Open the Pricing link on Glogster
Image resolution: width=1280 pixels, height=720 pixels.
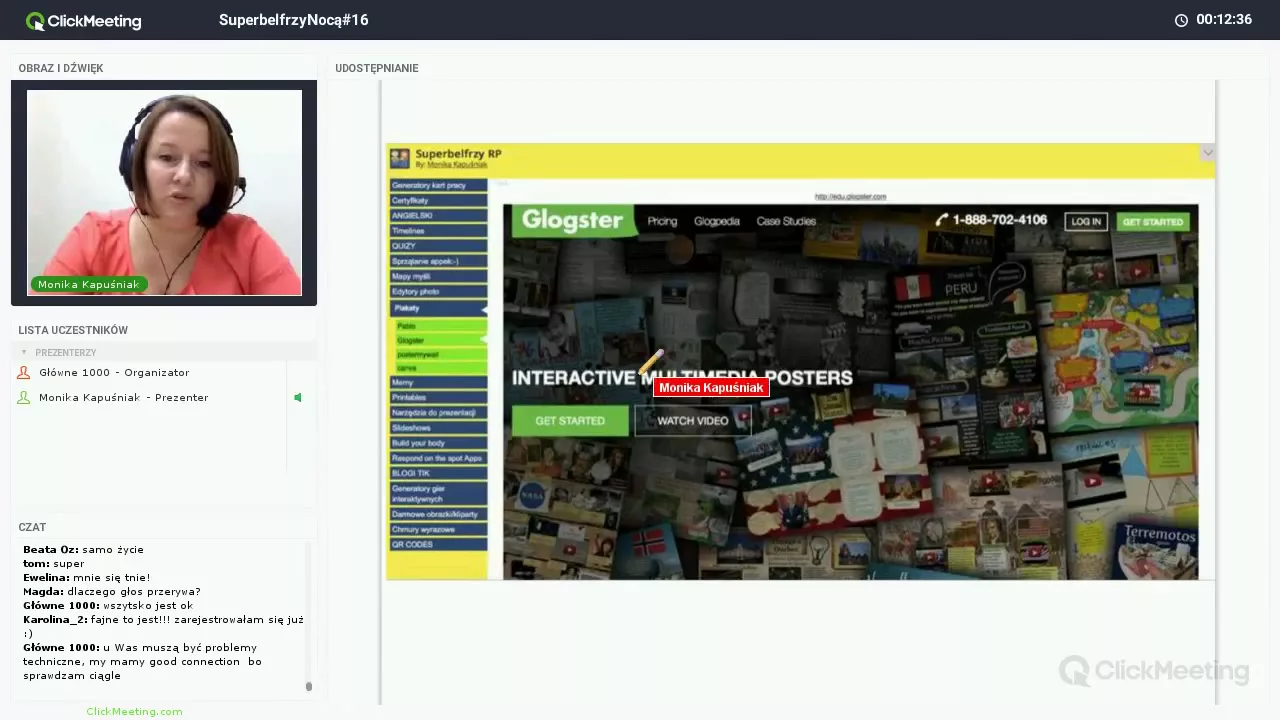pos(662,221)
